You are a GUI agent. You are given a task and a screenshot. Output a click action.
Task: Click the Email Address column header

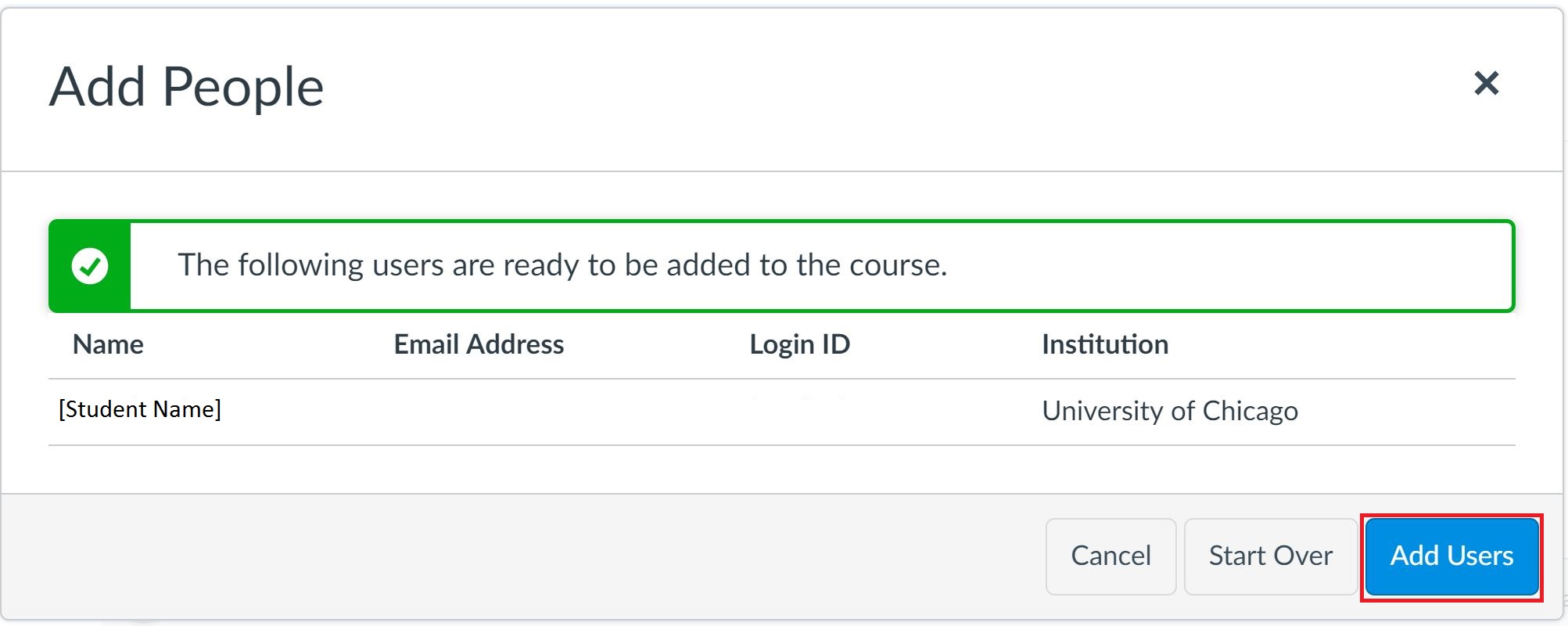click(x=478, y=344)
